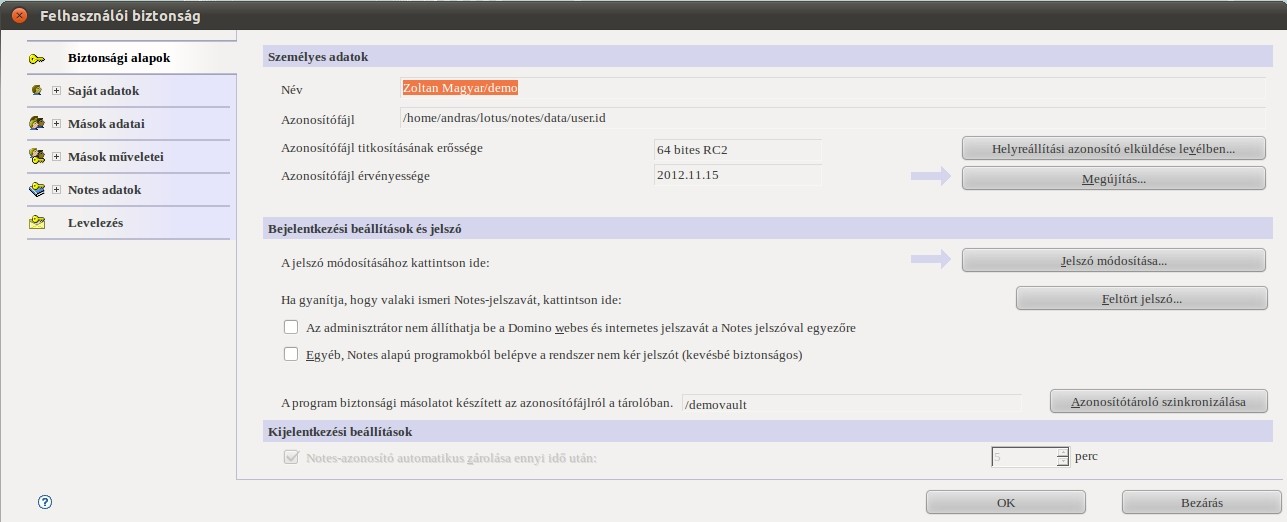Click the /demovault vault field

850,404
